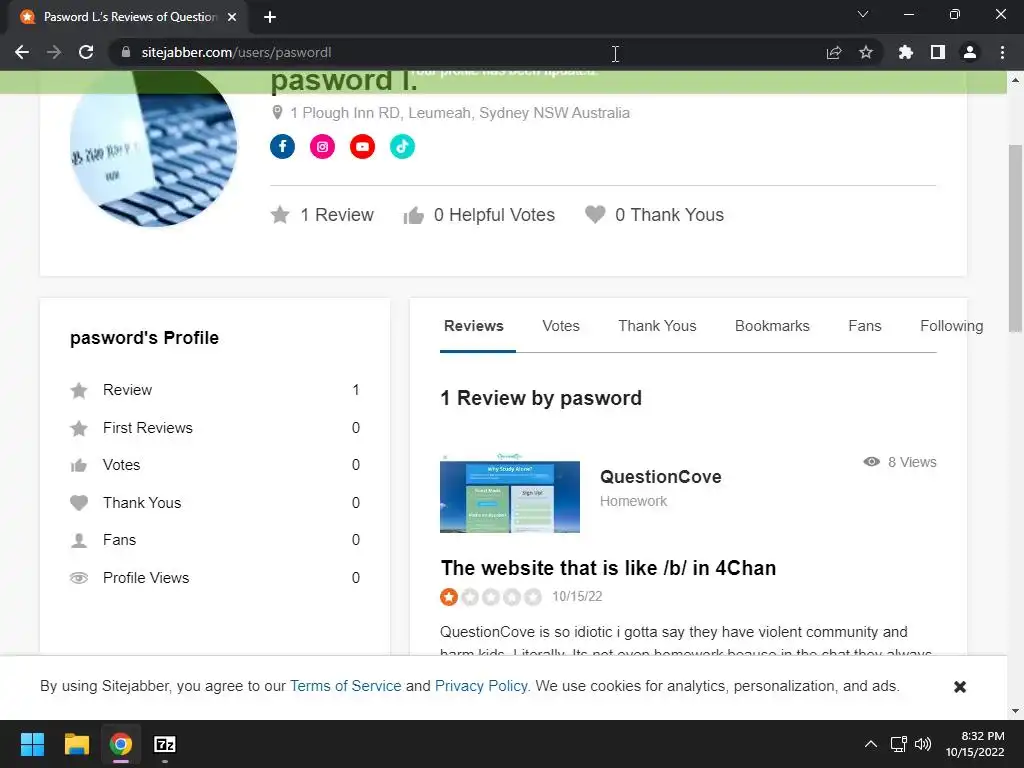This screenshot has width=1024, height=768.
Task: Click the 0 Helpful Votes text
Action: coord(494,215)
